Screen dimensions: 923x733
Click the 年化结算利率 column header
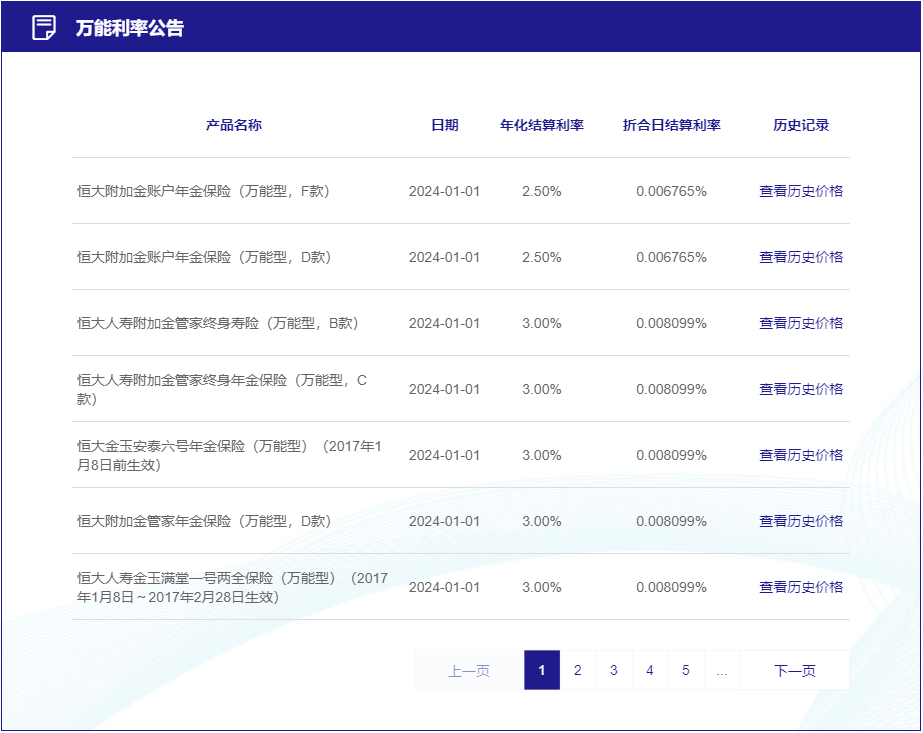[542, 125]
